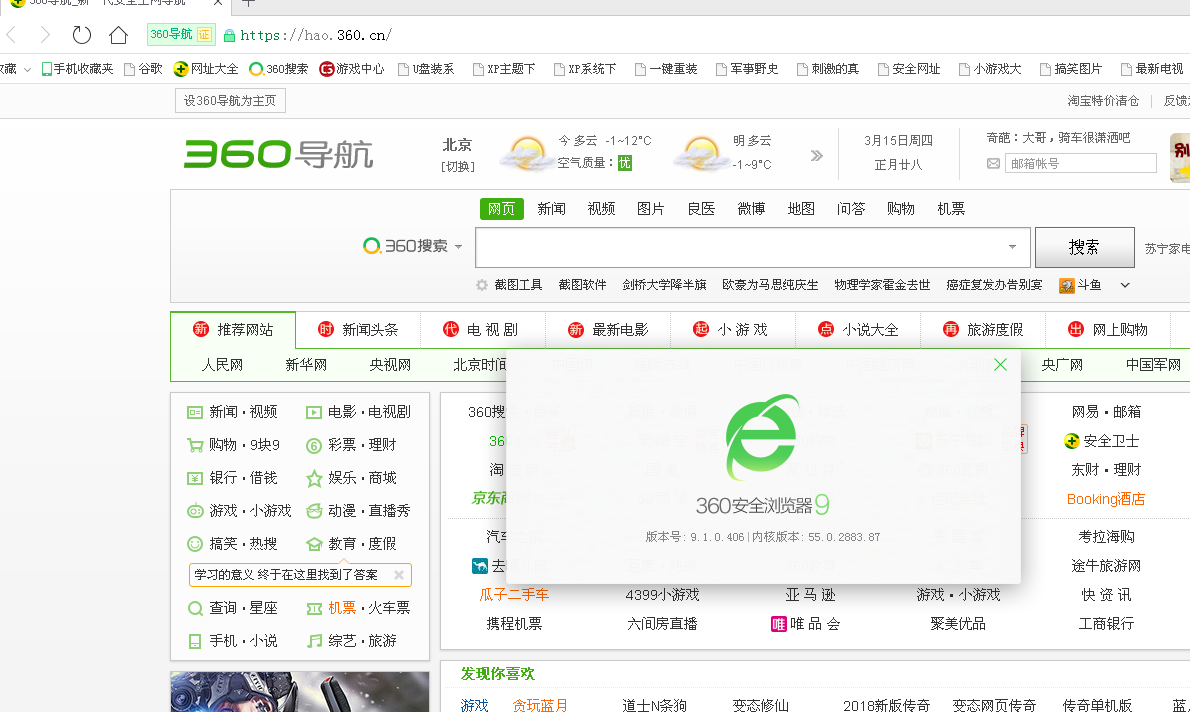Click the browser address bar URL

[x=316, y=36]
